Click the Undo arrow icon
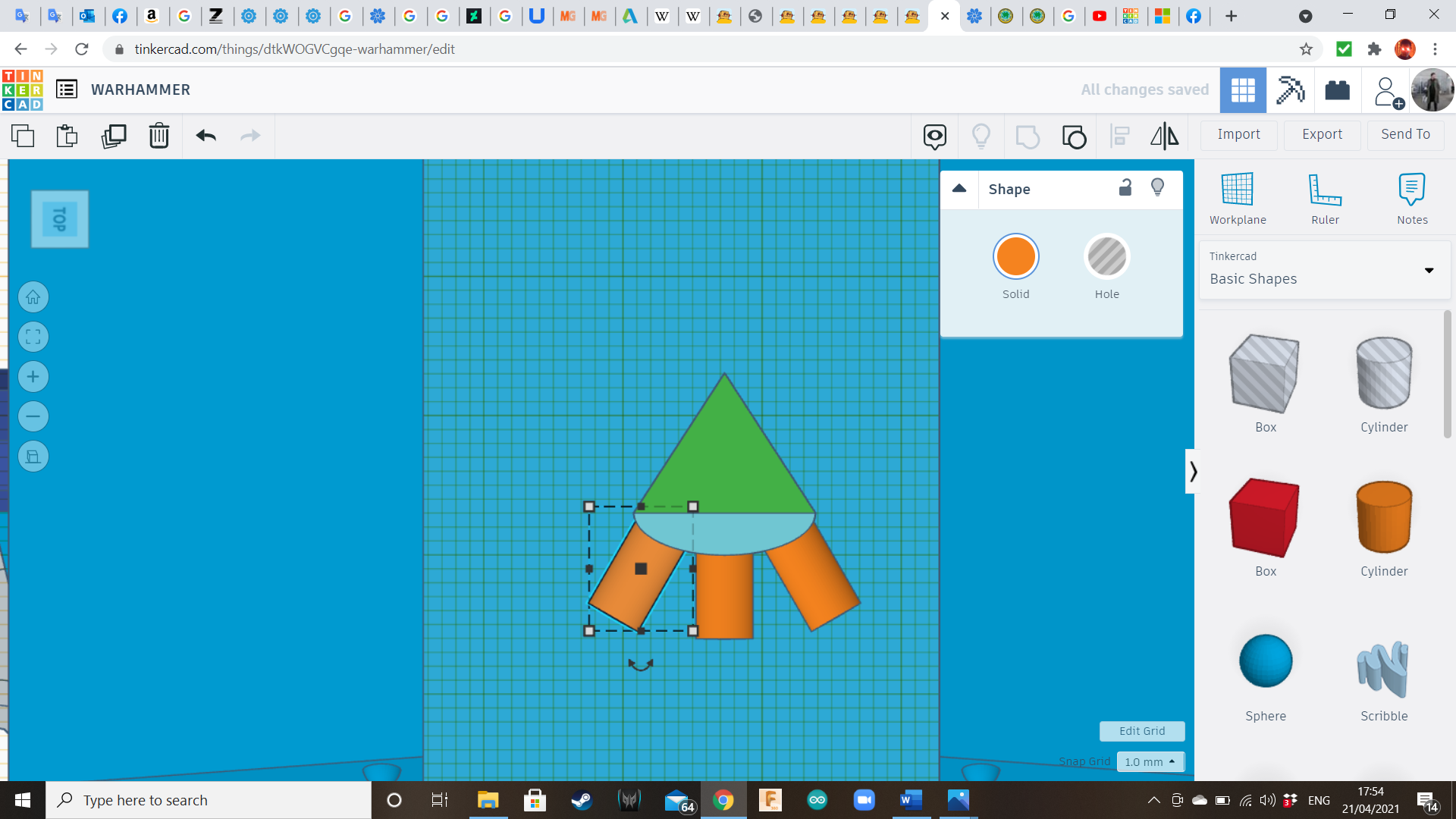The image size is (1456, 819). [x=206, y=136]
